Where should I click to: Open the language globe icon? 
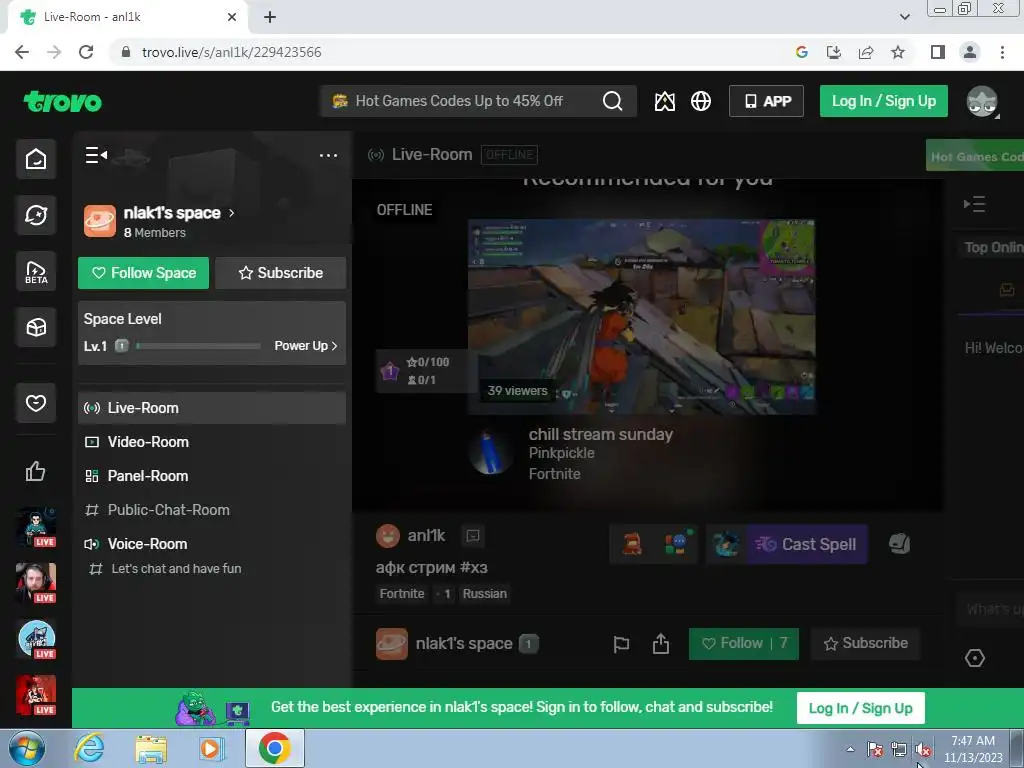tap(701, 101)
